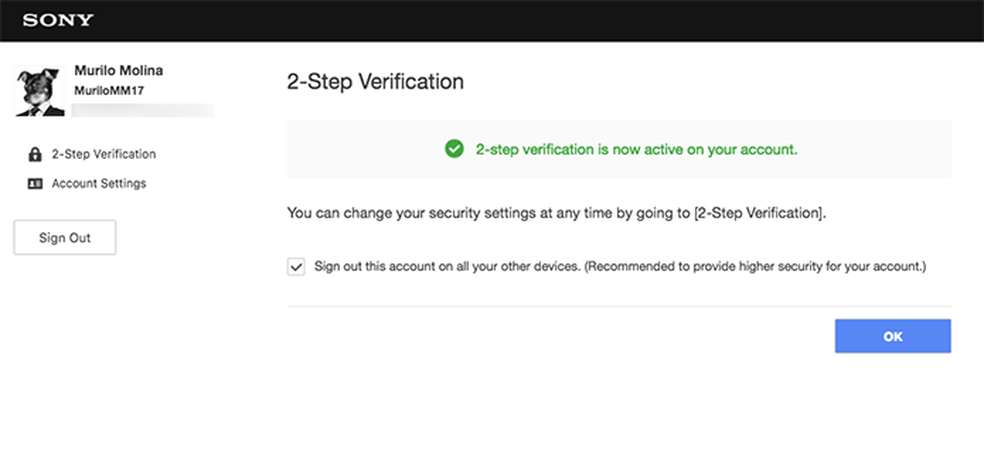The height and width of the screenshot is (466, 984).
Task: Click the lock icon in the sidebar
Action: (x=35, y=155)
